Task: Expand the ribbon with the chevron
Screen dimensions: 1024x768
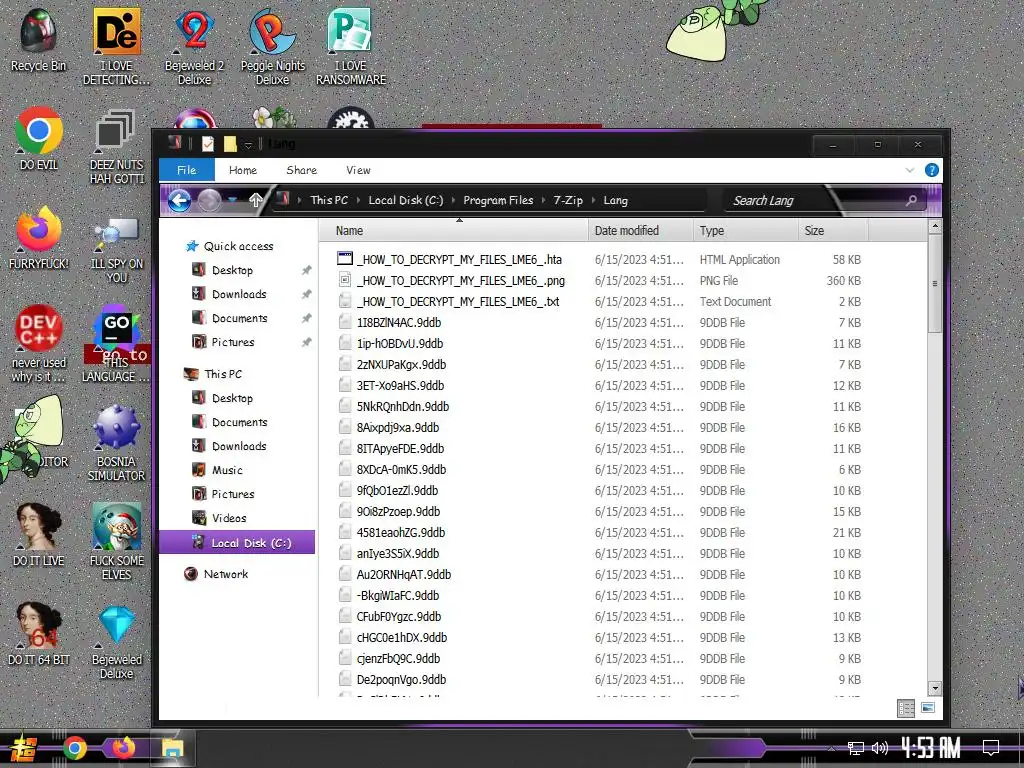Action: pyautogui.click(x=910, y=170)
